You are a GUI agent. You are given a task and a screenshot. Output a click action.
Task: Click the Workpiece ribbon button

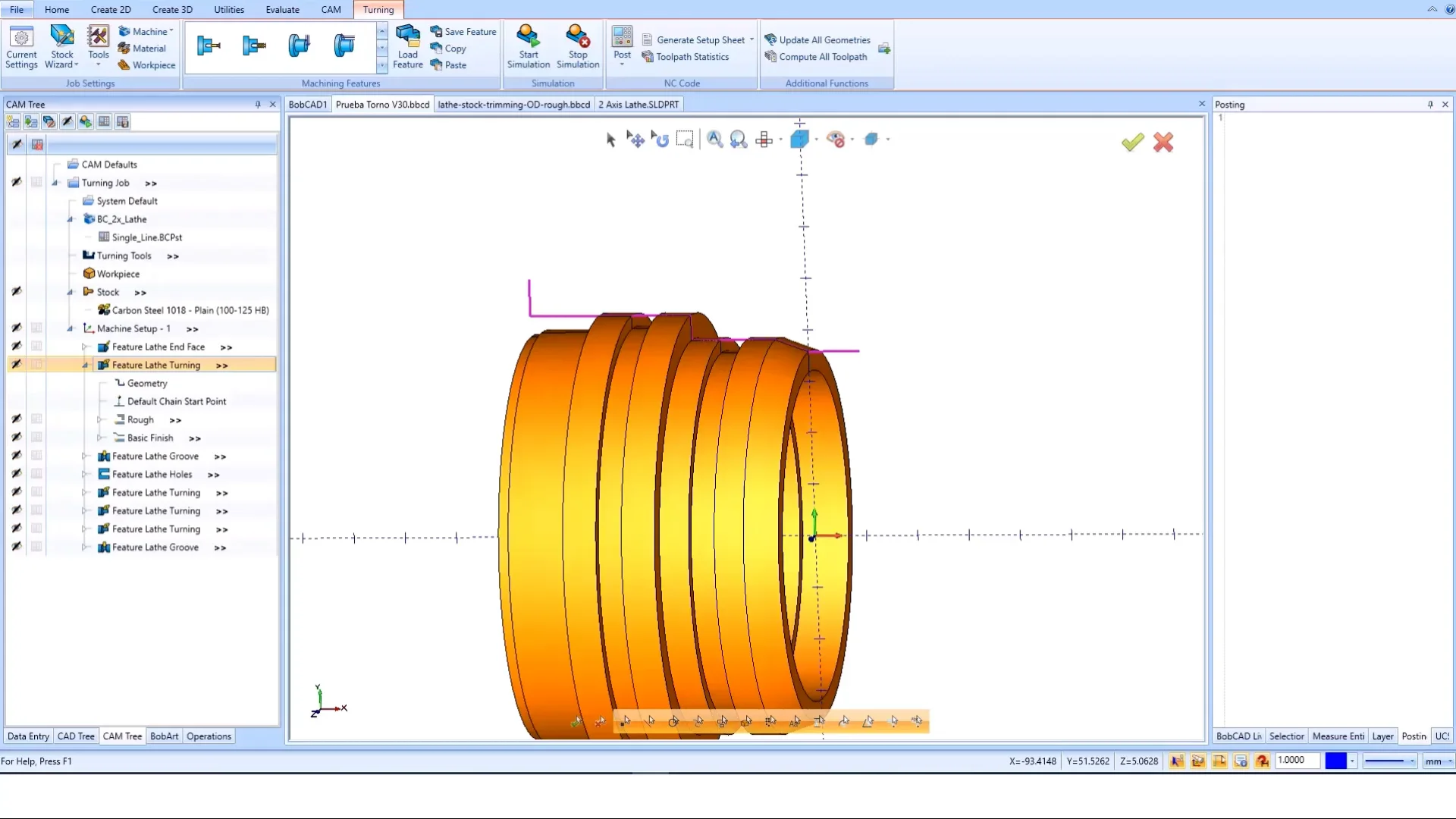[146, 65]
